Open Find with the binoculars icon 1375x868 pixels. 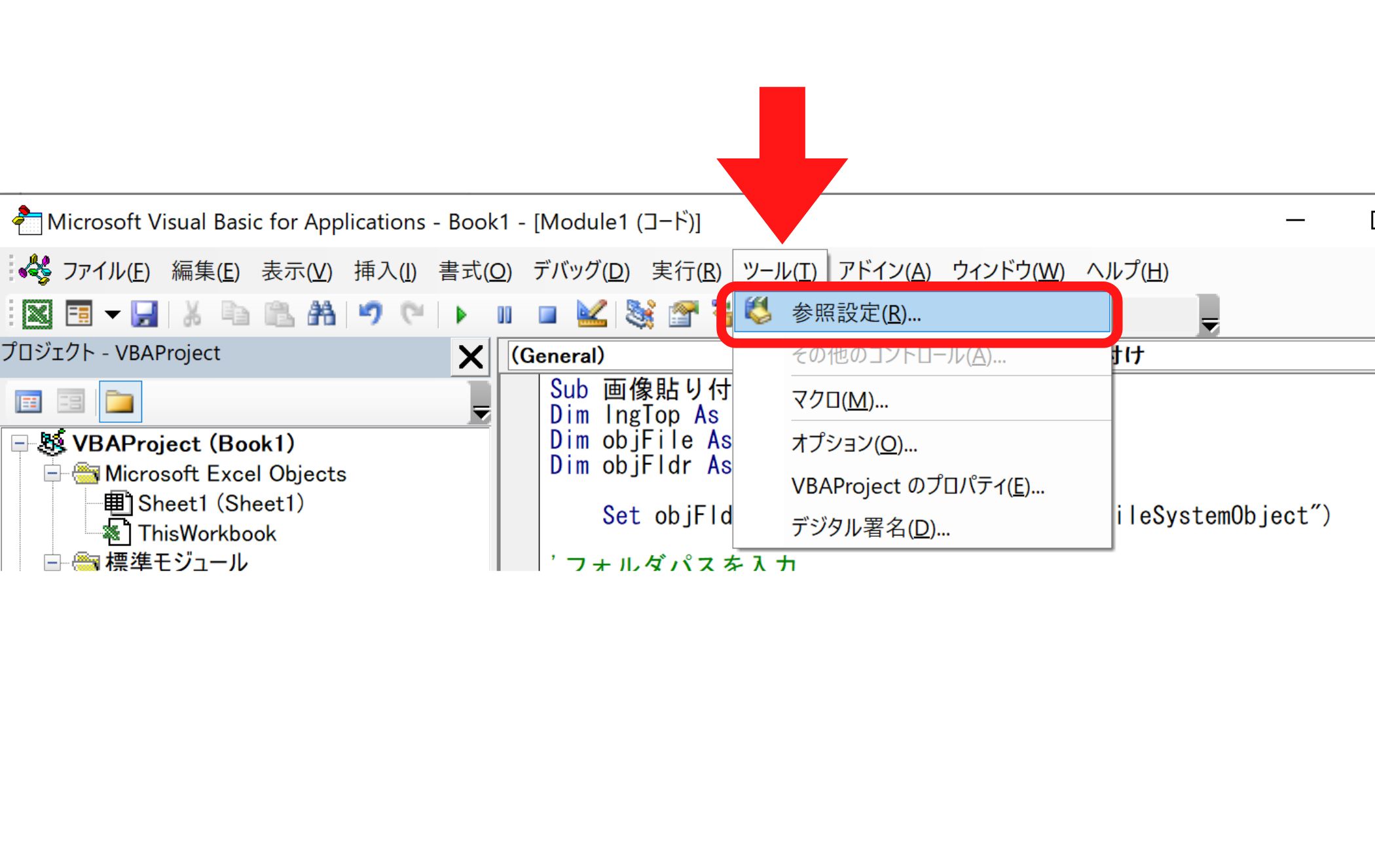point(321,315)
